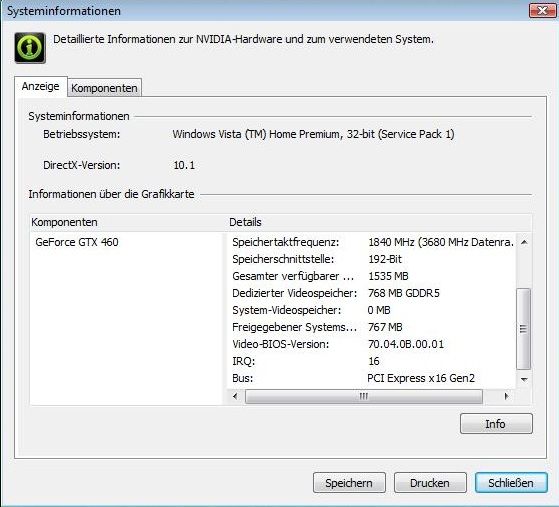This screenshot has height=507, width=559.
Task: Click vertical scrollbar up arrow
Action: pos(524,242)
